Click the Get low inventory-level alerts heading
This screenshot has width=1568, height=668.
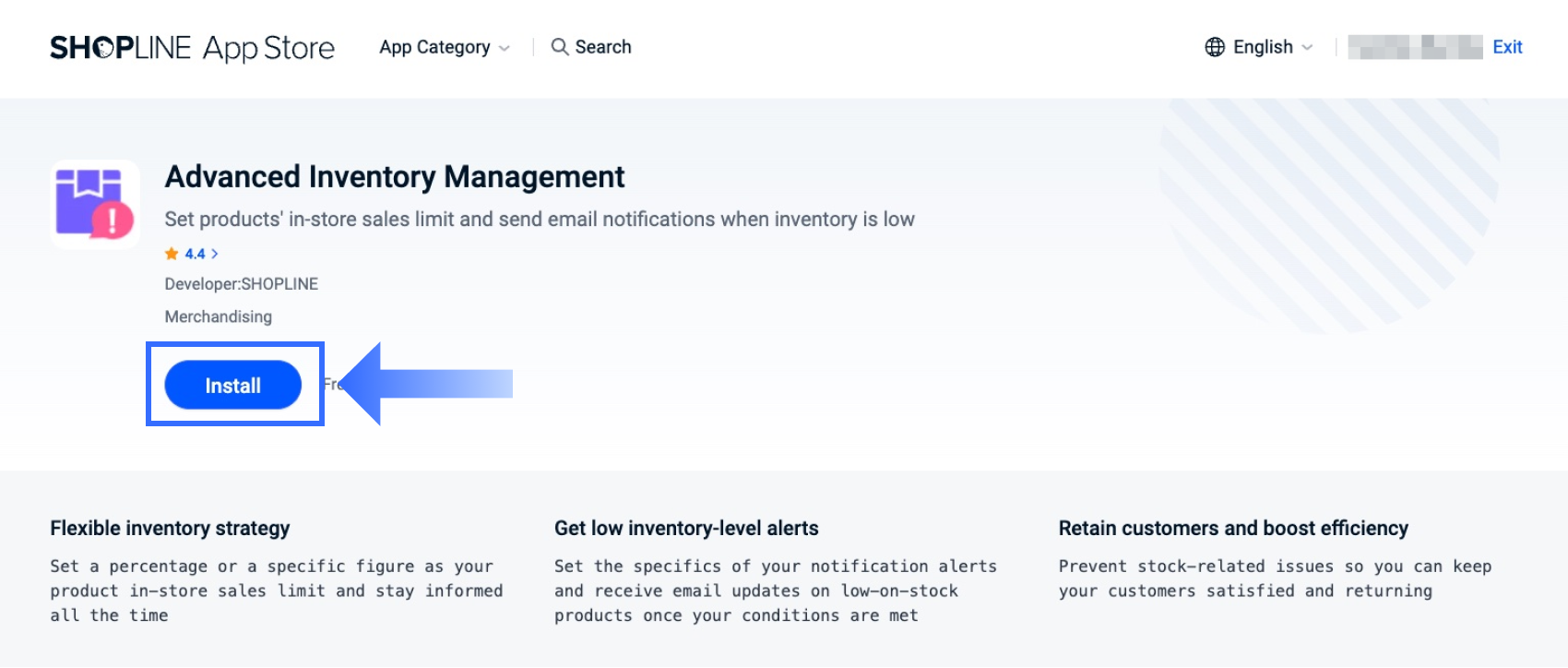pos(686,528)
